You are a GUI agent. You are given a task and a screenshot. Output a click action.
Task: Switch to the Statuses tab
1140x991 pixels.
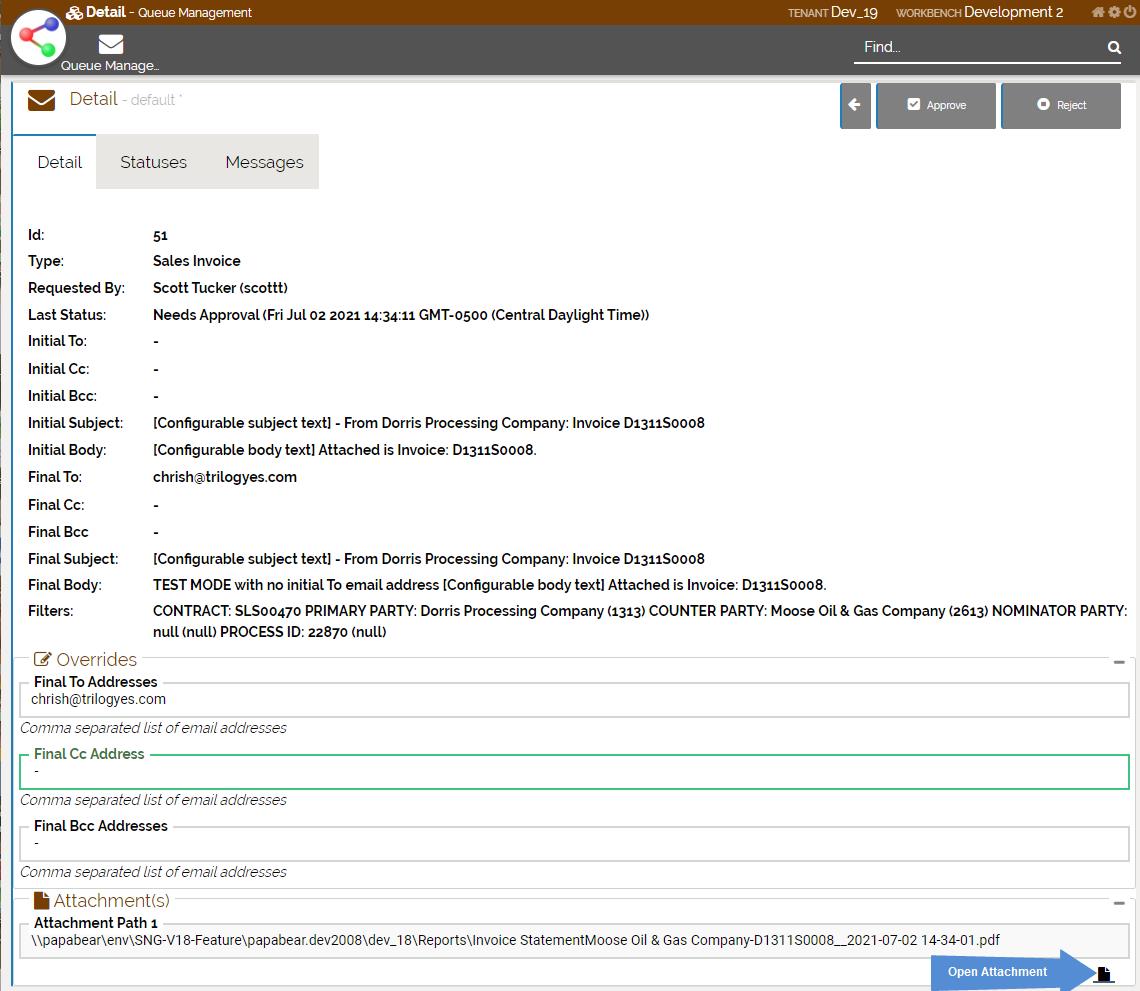click(153, 162)
